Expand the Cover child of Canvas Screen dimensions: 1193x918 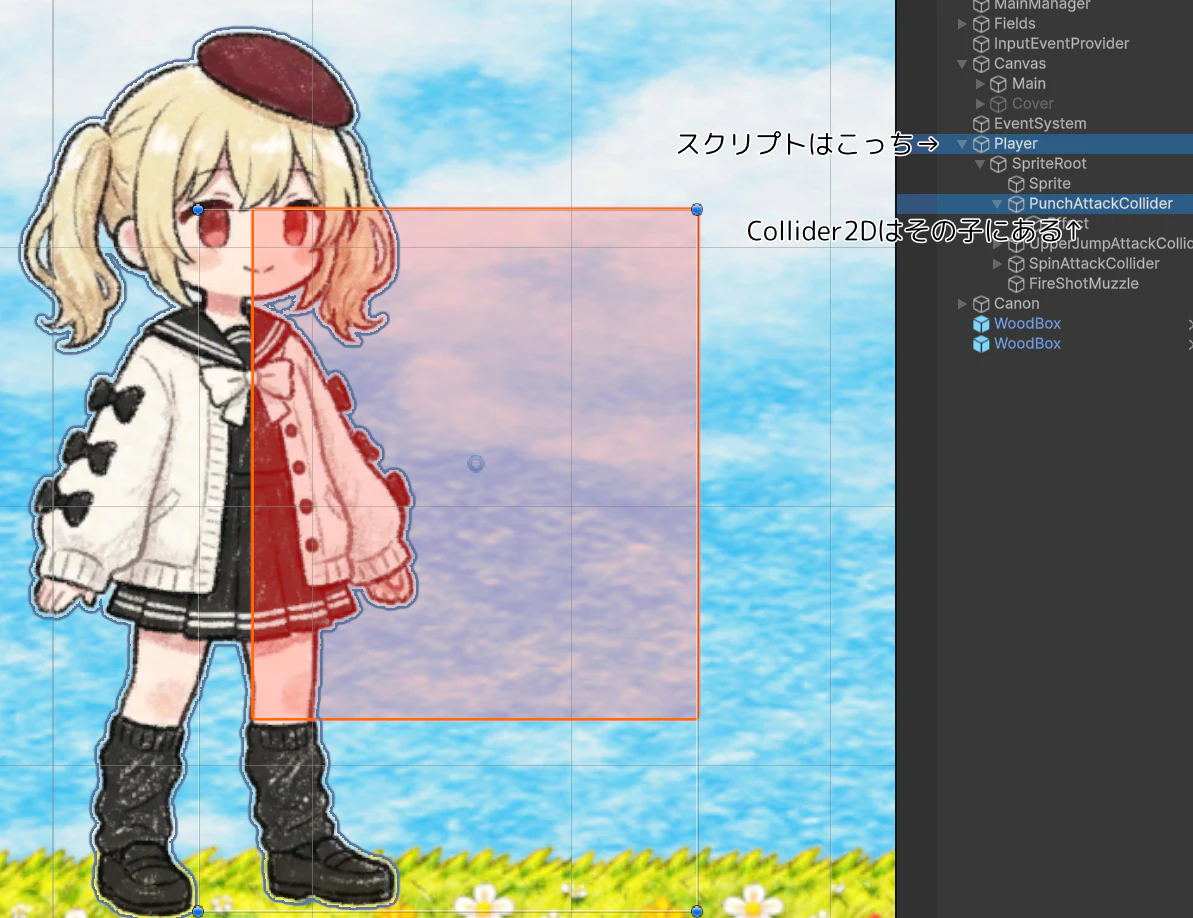[x=980, y=103]
